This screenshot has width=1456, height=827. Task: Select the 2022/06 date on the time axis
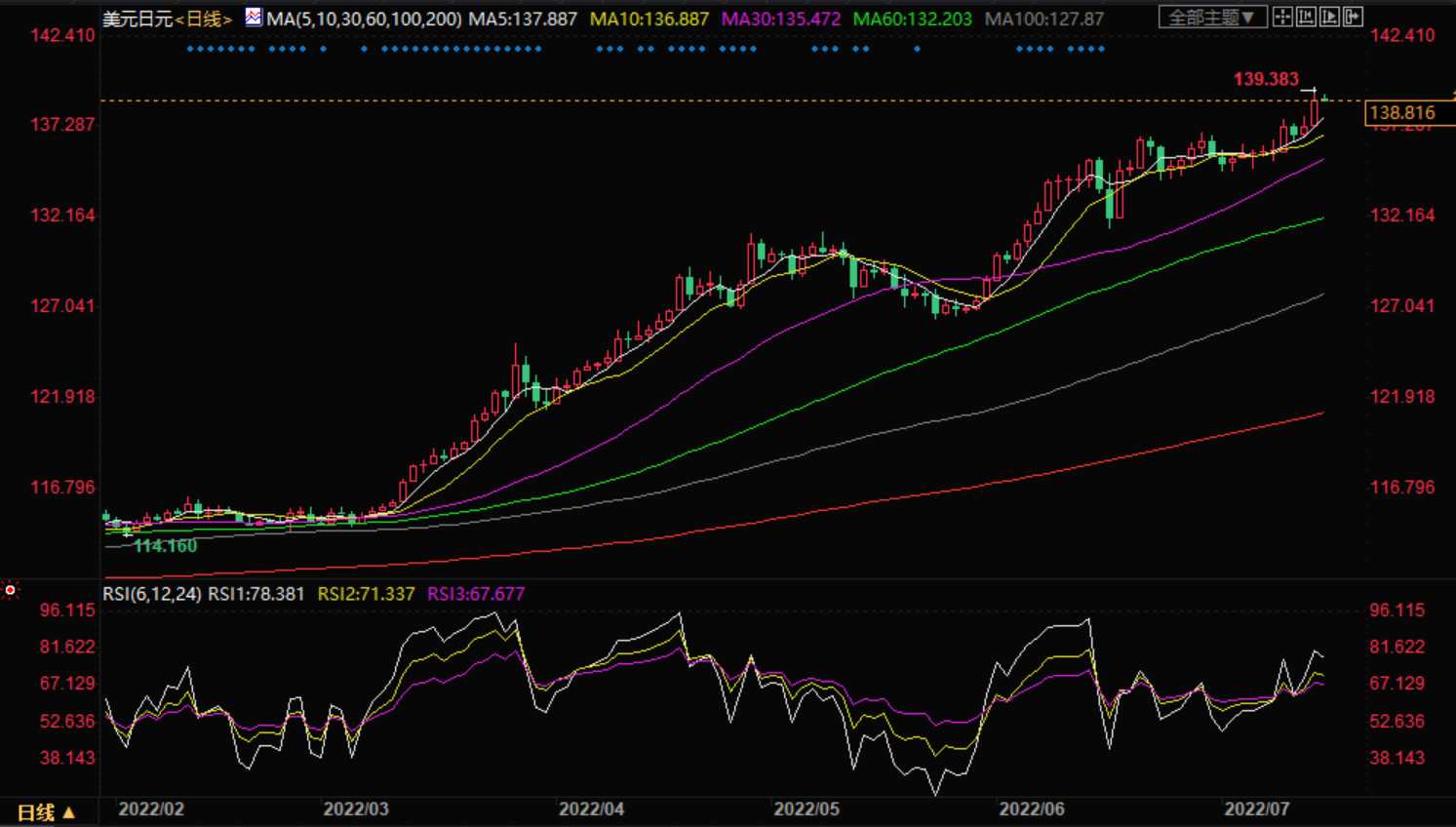click(x=1031, y=808)
